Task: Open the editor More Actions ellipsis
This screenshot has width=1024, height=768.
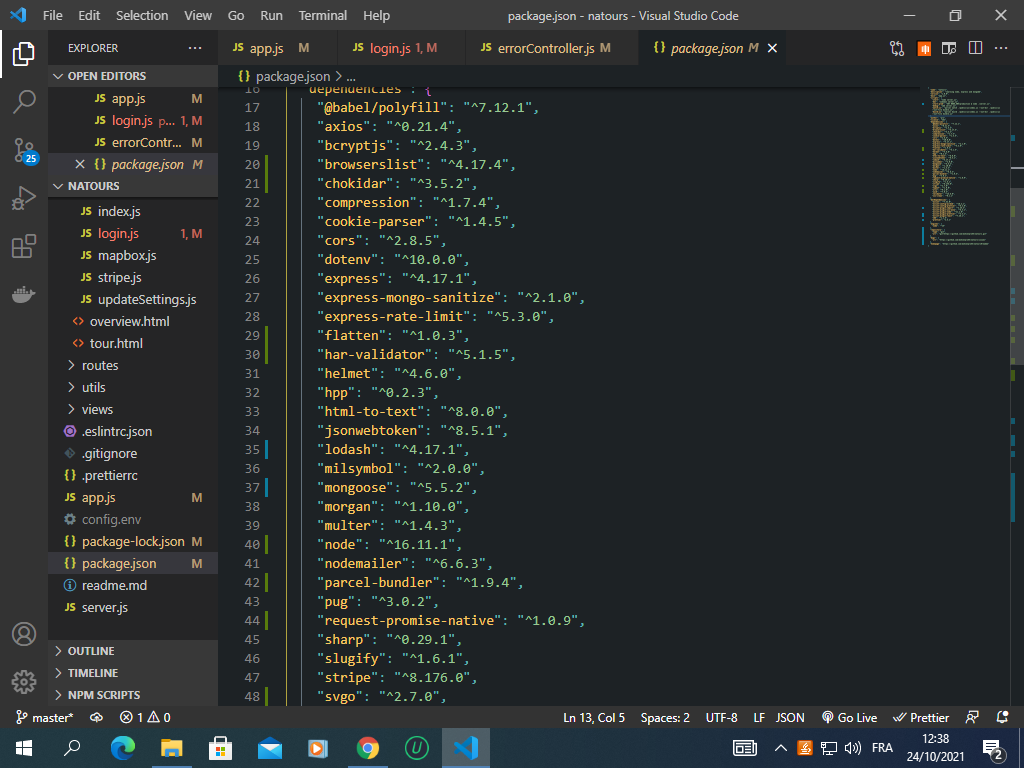Action: [1000, 48]
